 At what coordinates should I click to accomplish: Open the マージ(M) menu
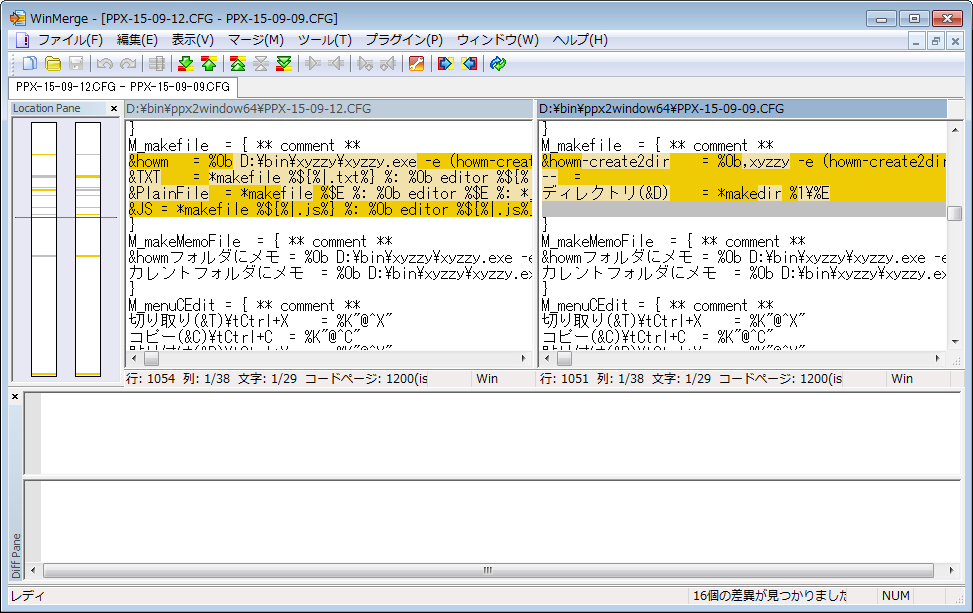click(256, 40)
